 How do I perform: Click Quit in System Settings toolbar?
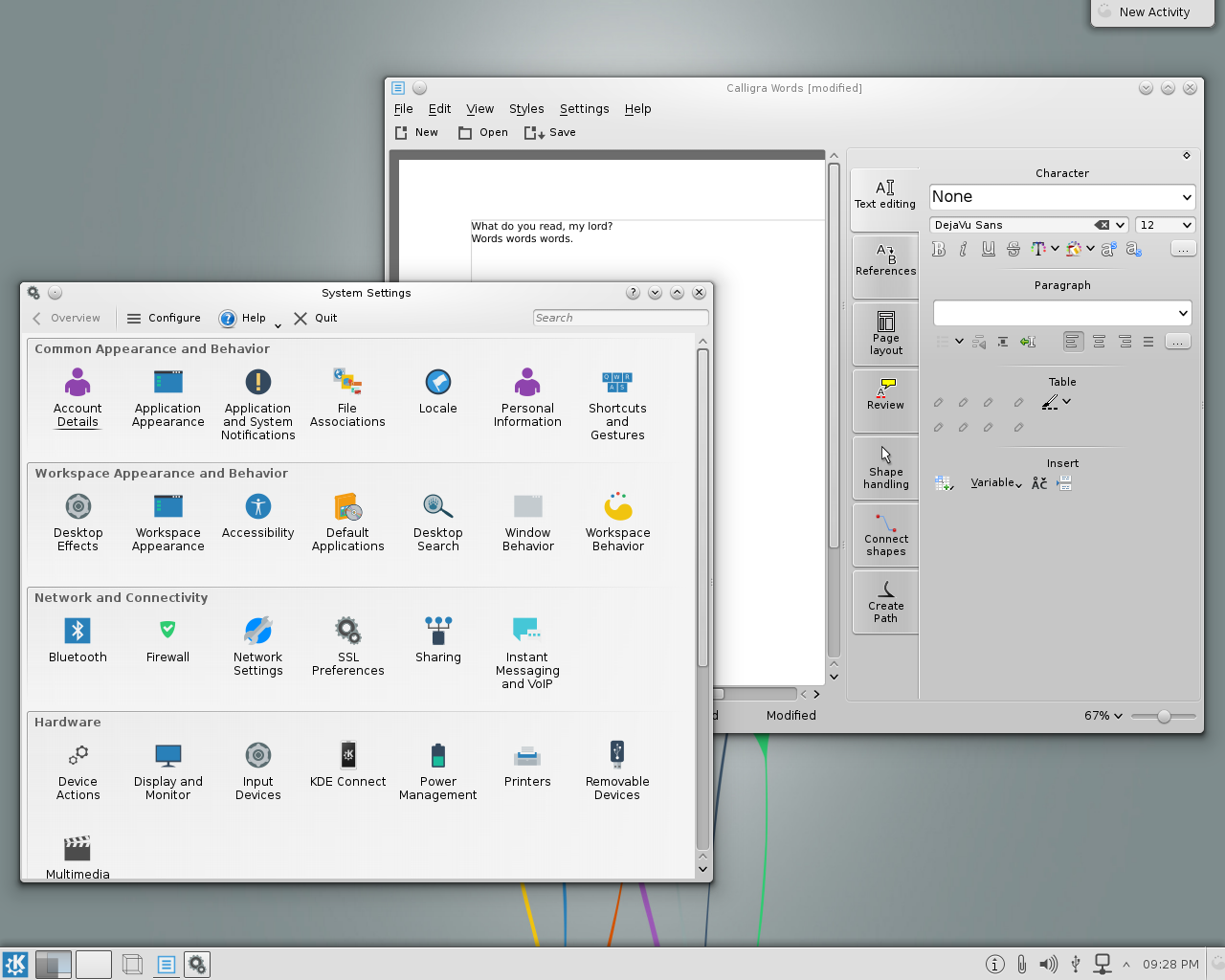(315, 319)
